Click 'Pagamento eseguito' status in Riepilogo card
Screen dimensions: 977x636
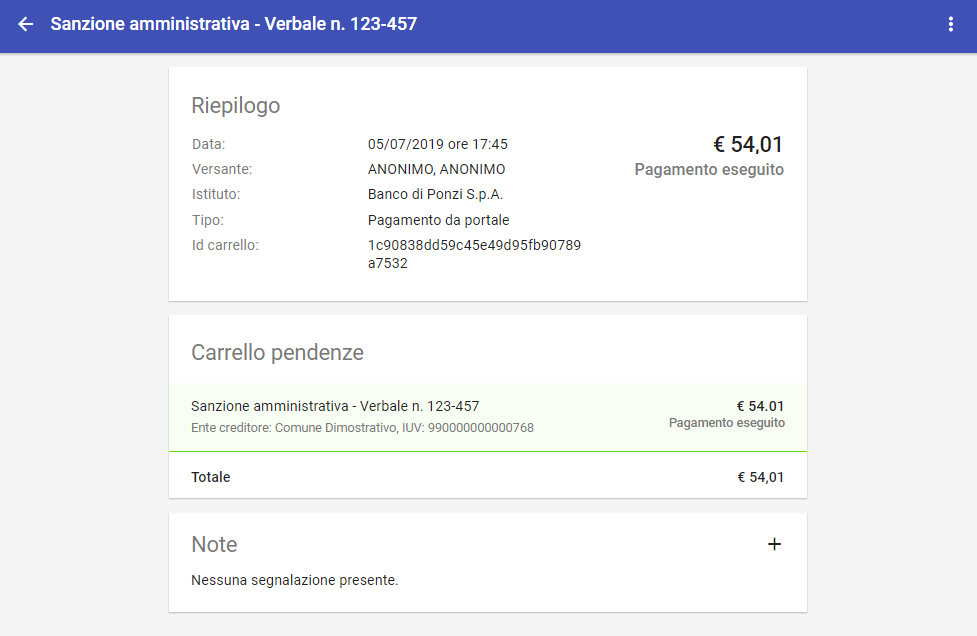click(709, 169)
